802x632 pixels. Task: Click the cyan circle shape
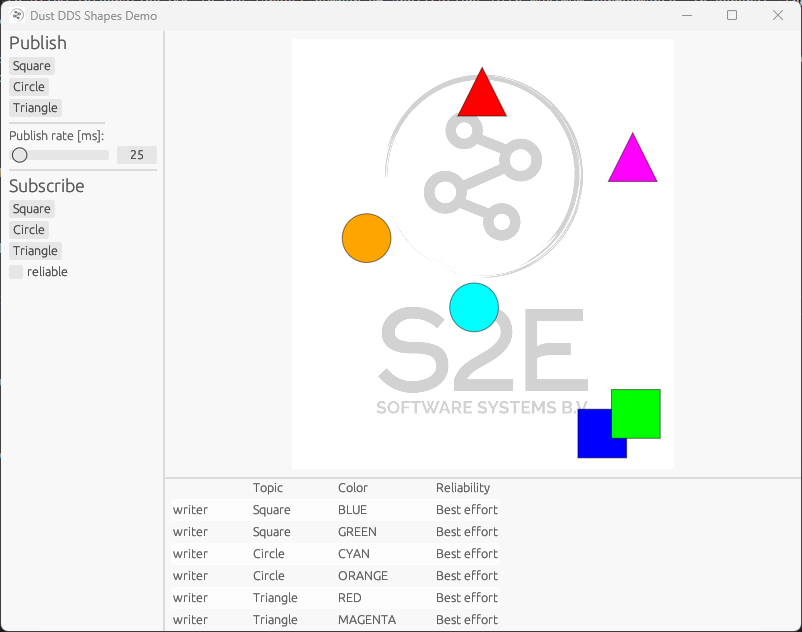click(x=473, y=307)
